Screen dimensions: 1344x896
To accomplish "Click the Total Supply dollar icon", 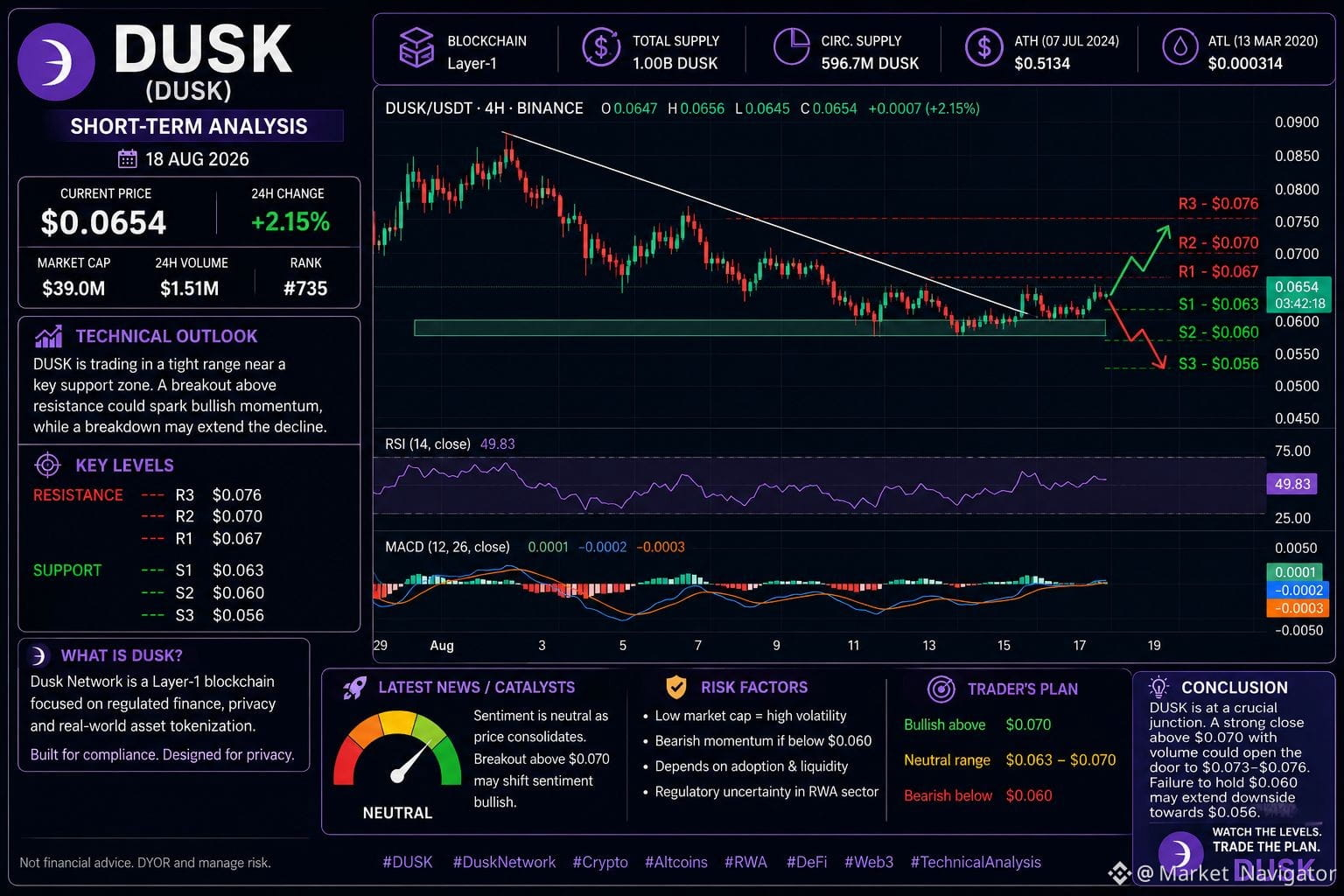I will [x=601, y=47].
